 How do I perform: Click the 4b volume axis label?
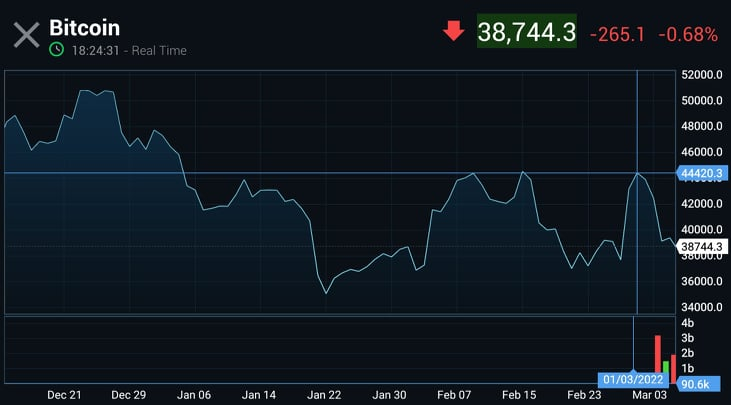(688, 323)
